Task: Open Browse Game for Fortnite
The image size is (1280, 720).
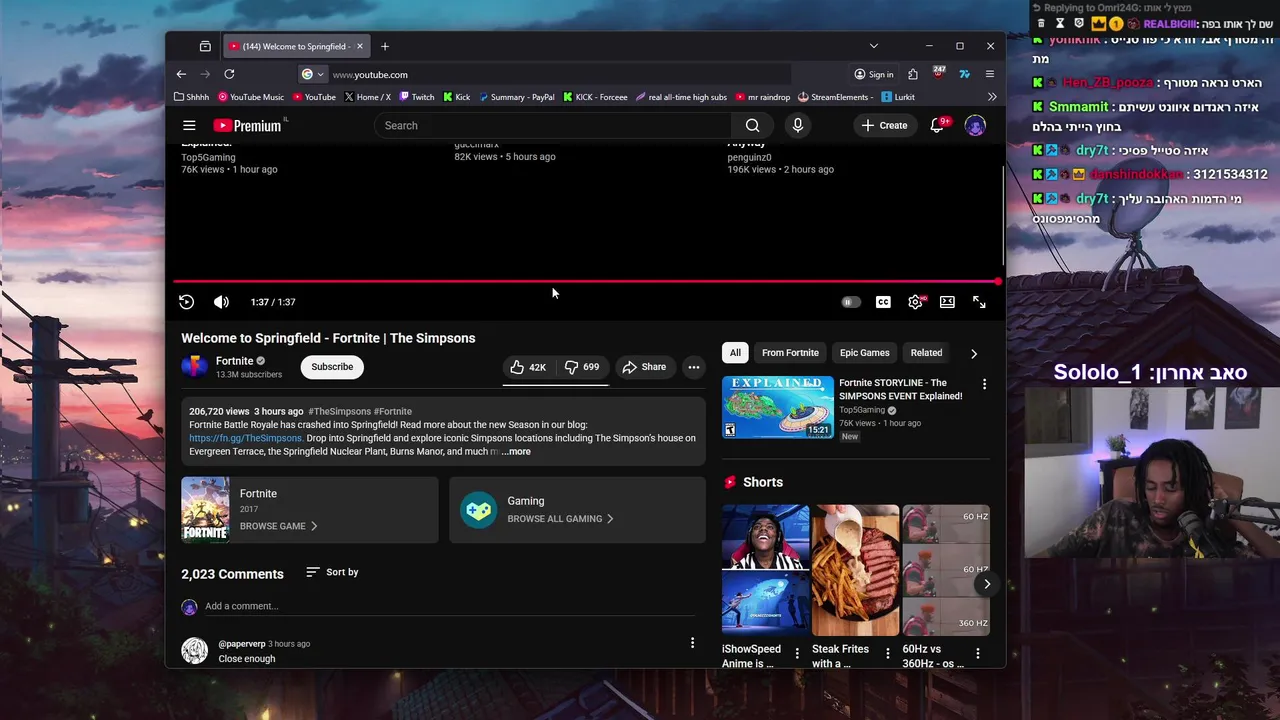Action: (278, 526)
